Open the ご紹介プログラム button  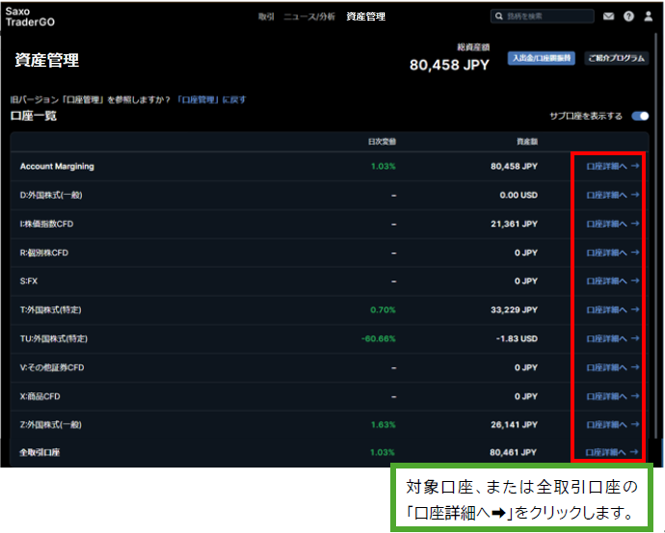click(616, 58)
